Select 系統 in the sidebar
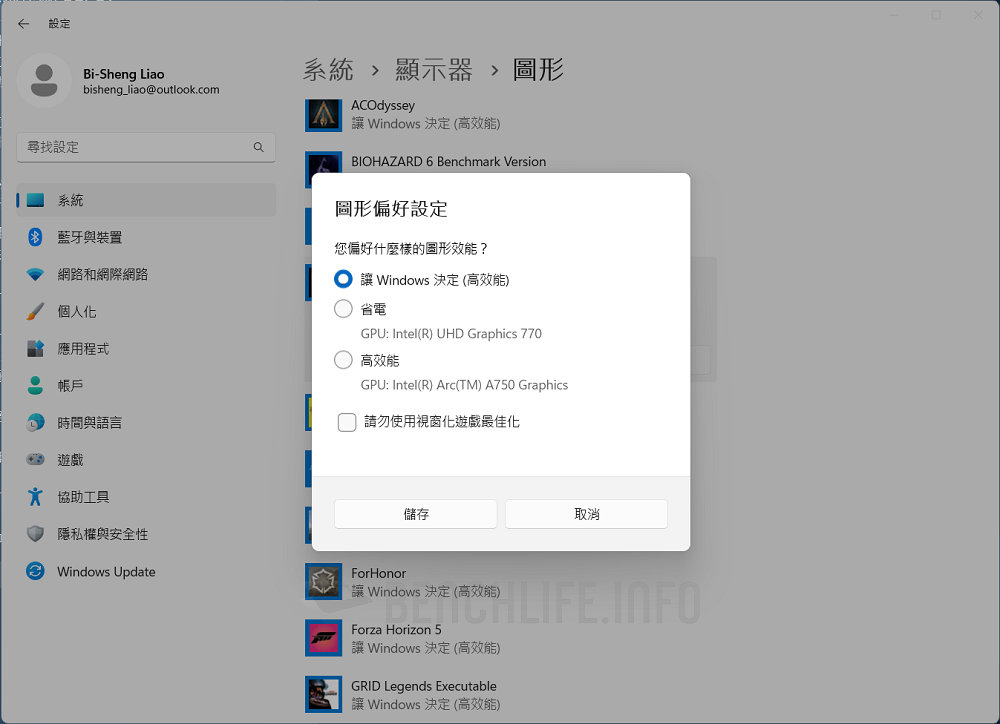The width and height of the screenshot is (1000, 724). [x=70, y=200]
